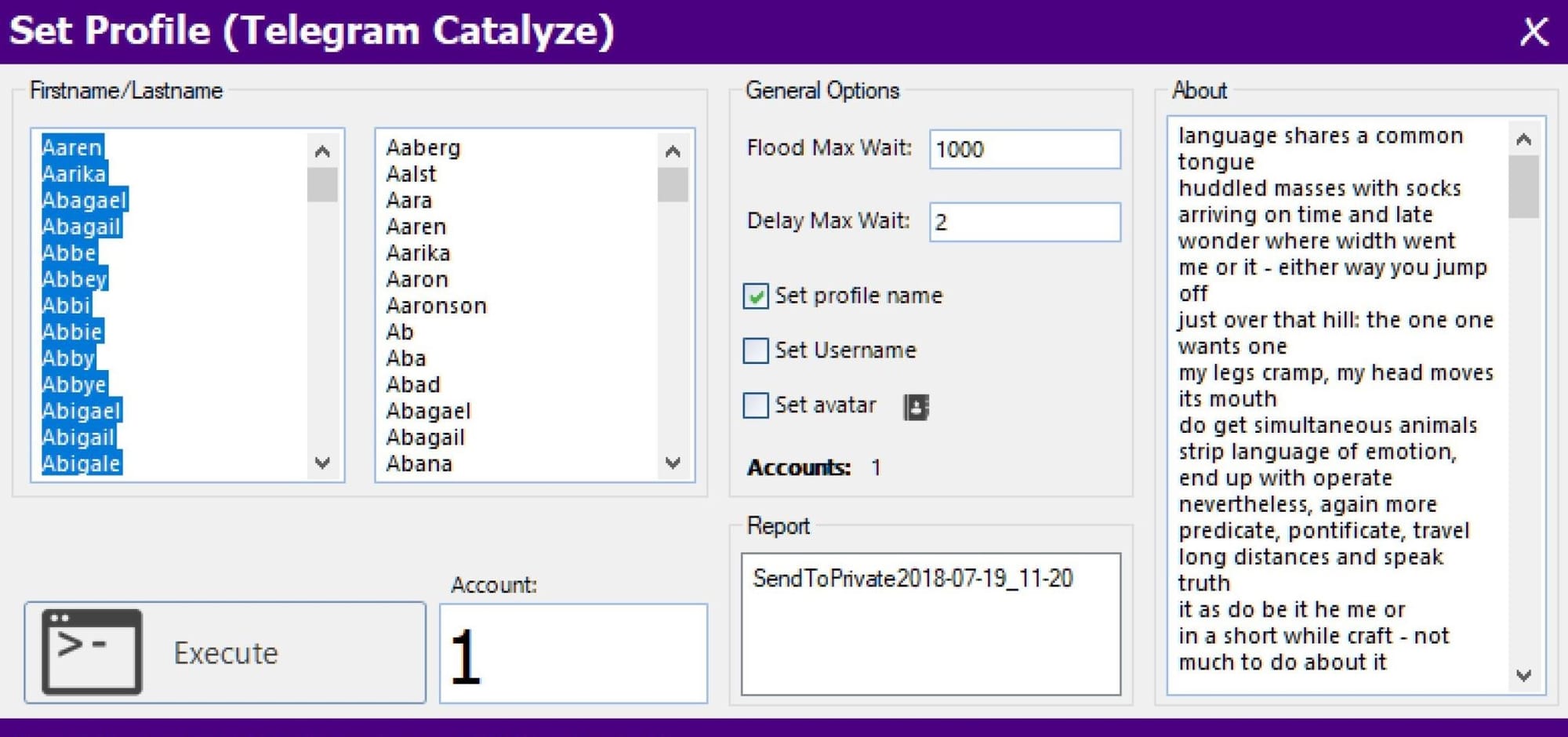The image size is (1568, 737).
Task: Select firstname Abbye
Action: coord(74,384)
